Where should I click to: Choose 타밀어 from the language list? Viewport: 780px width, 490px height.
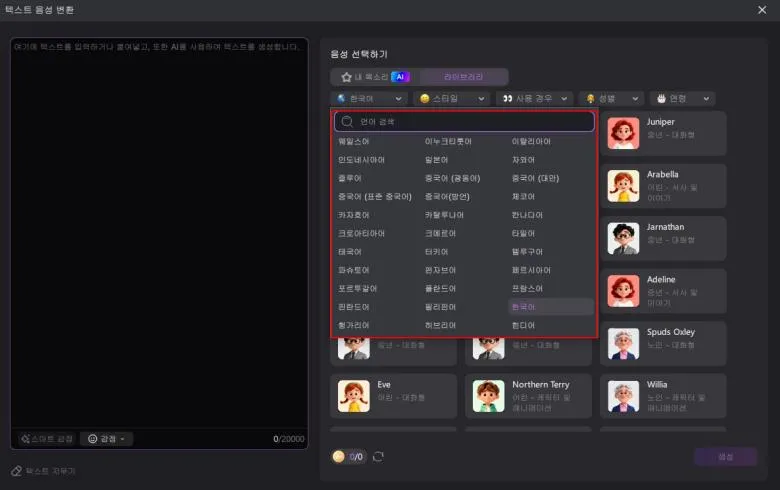click(523, 234)
